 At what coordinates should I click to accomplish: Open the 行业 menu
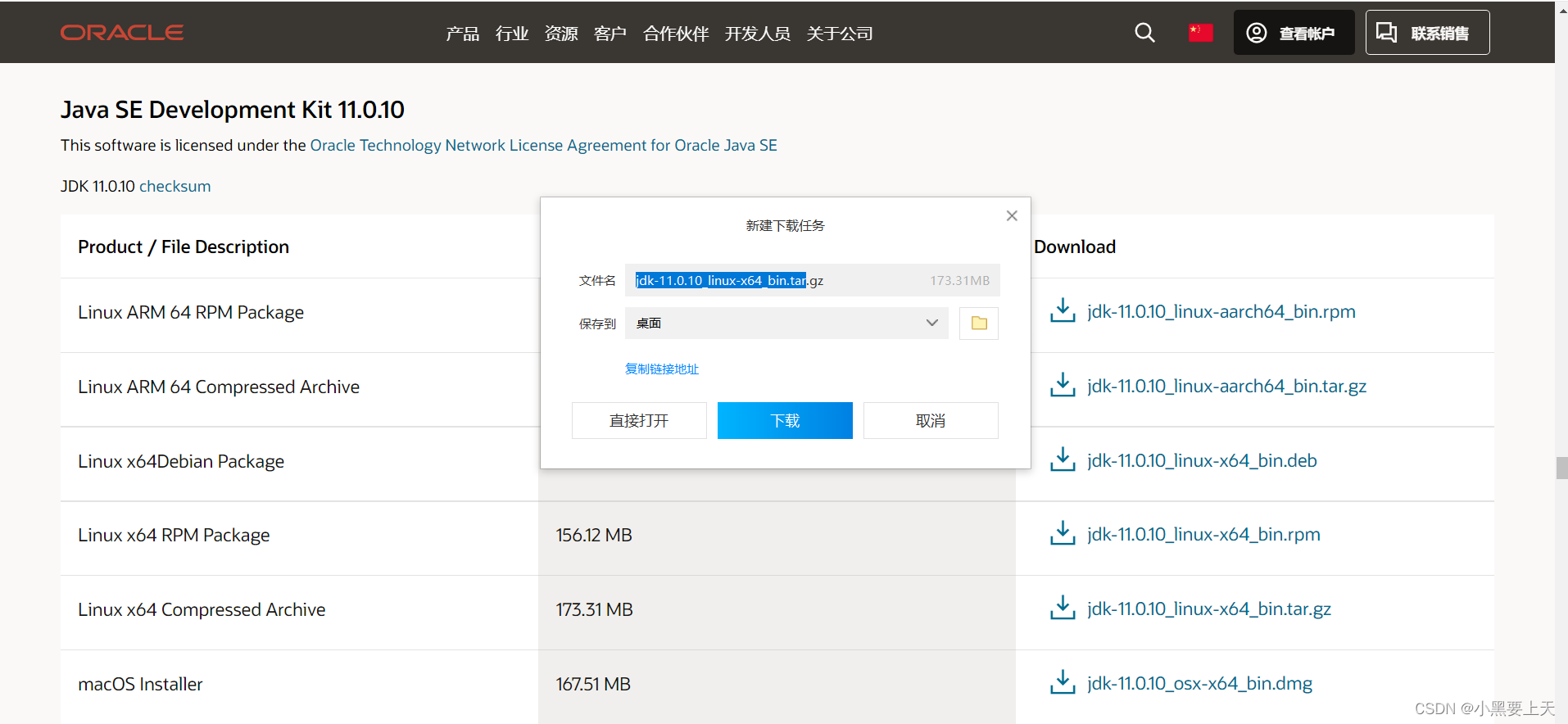512,34
